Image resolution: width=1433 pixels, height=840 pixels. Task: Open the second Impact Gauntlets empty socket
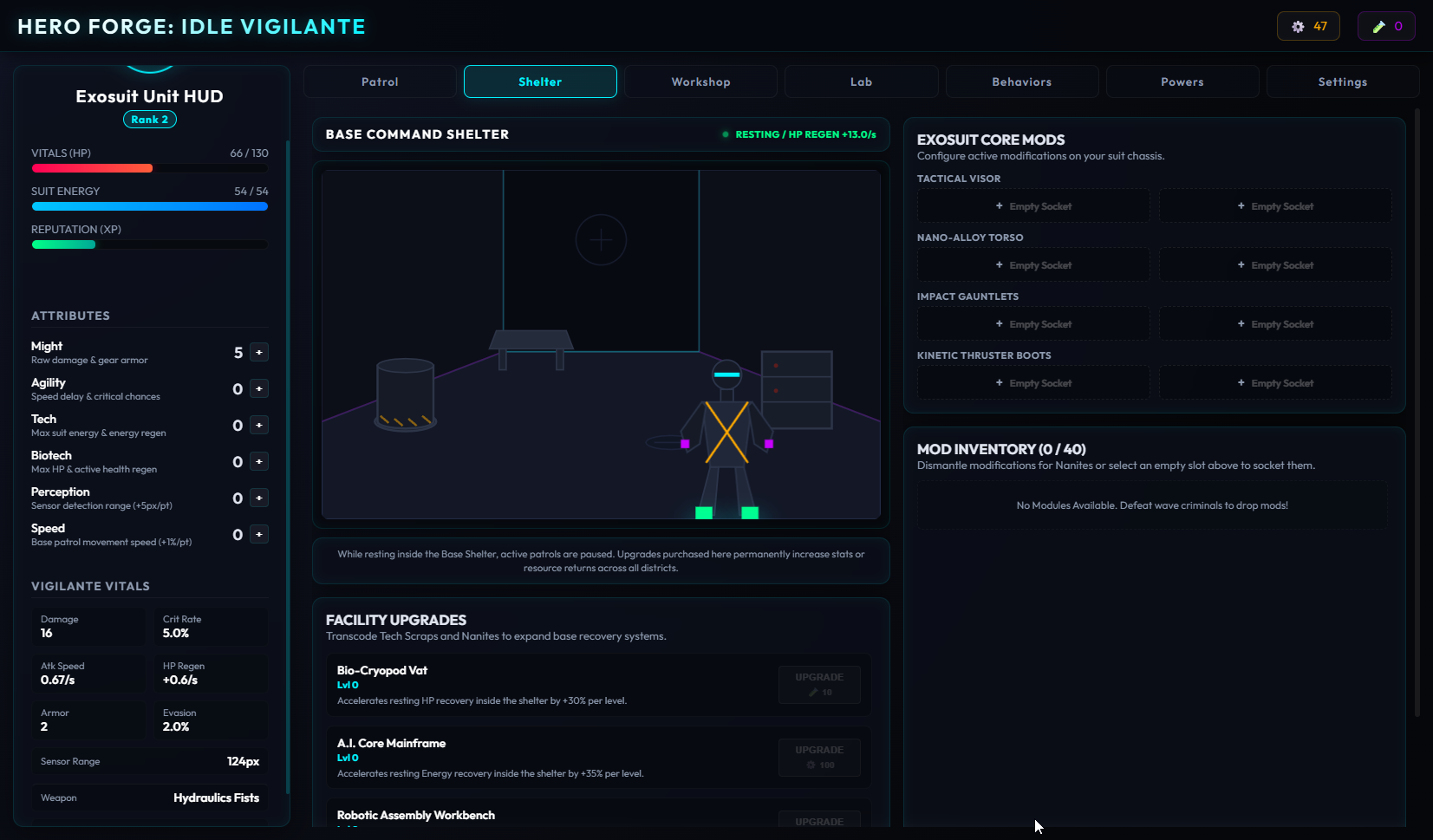[1275, 324]
